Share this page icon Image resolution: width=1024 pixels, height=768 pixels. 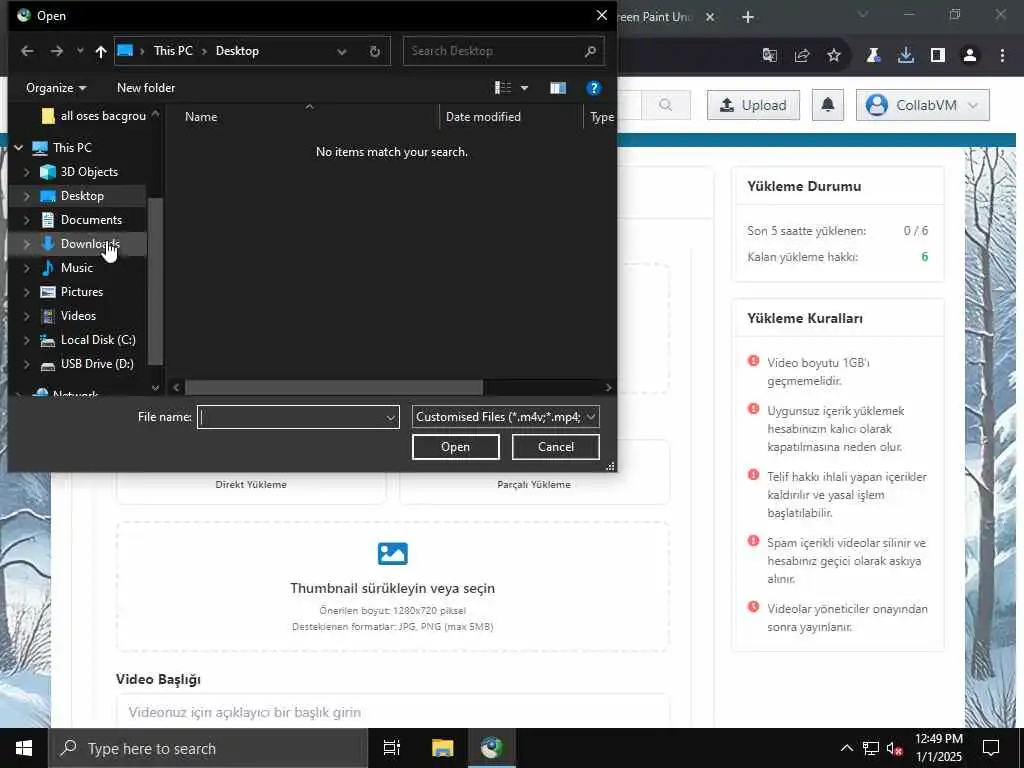(x=802, y=56)
